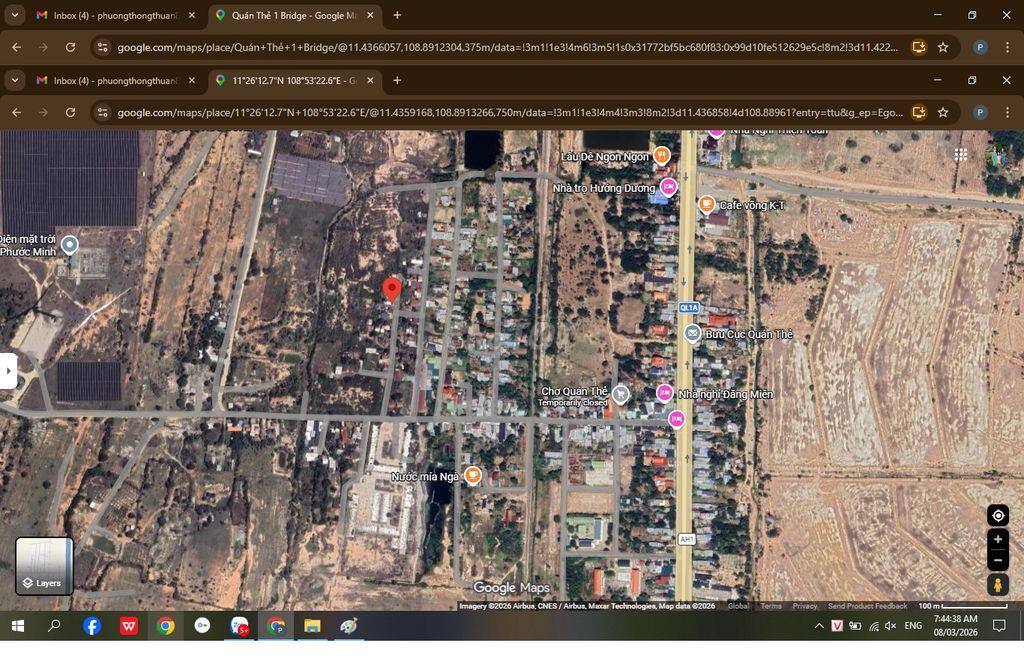Select the Quán Thẻ 1 Bridge tab in back window
The image size is (1024, 670).
pos(293,15)
